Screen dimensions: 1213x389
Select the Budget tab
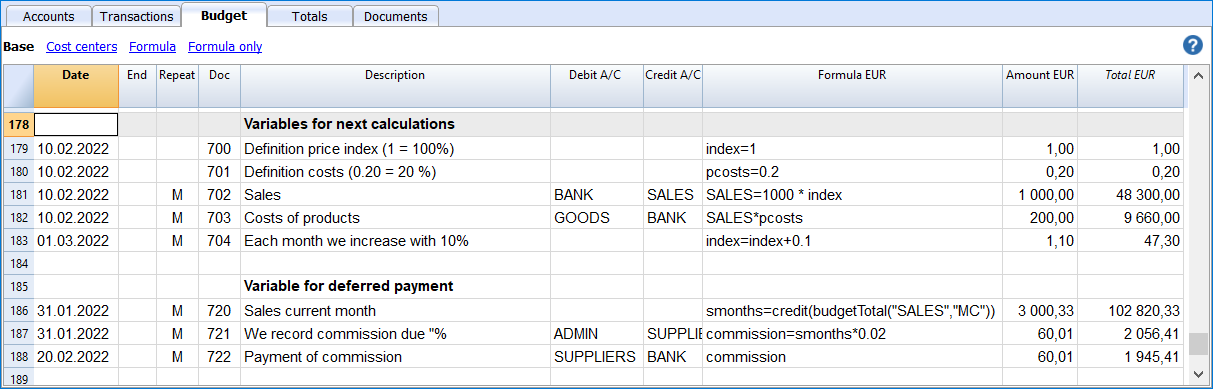224,15
